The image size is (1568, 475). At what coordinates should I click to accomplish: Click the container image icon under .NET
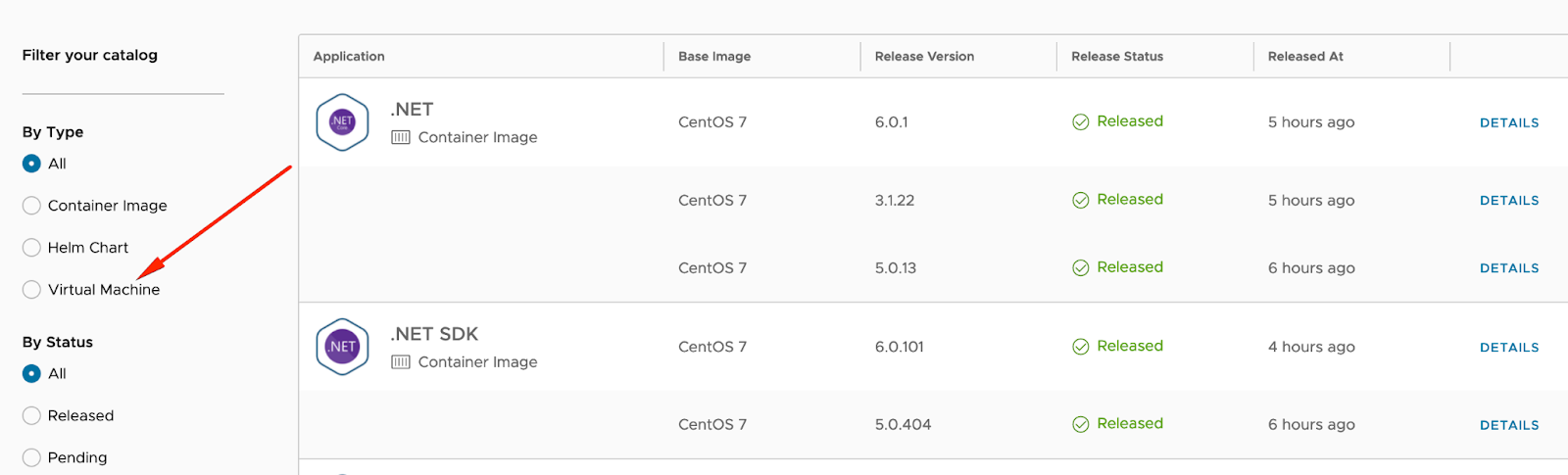(x=401, y=138)
